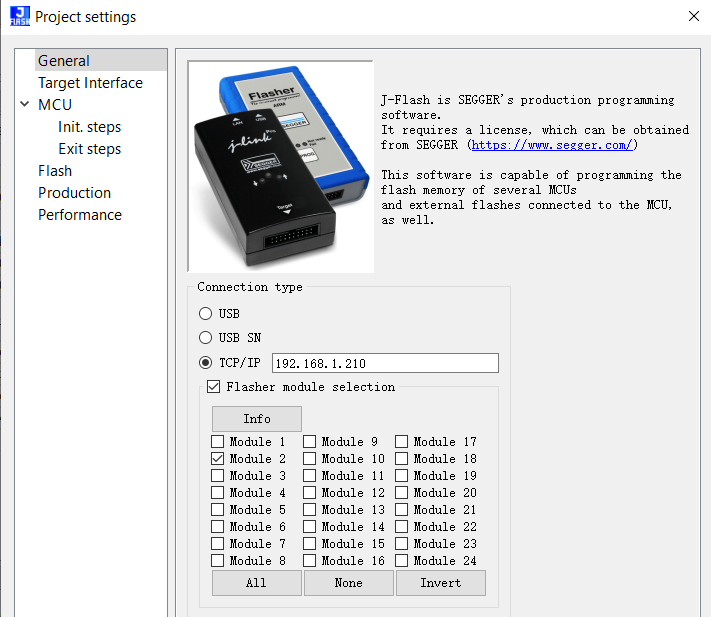Select the TCP/IP connection type
Viewport: 711px width, 617px height.
pyautogui.click(x=205, y=363)
